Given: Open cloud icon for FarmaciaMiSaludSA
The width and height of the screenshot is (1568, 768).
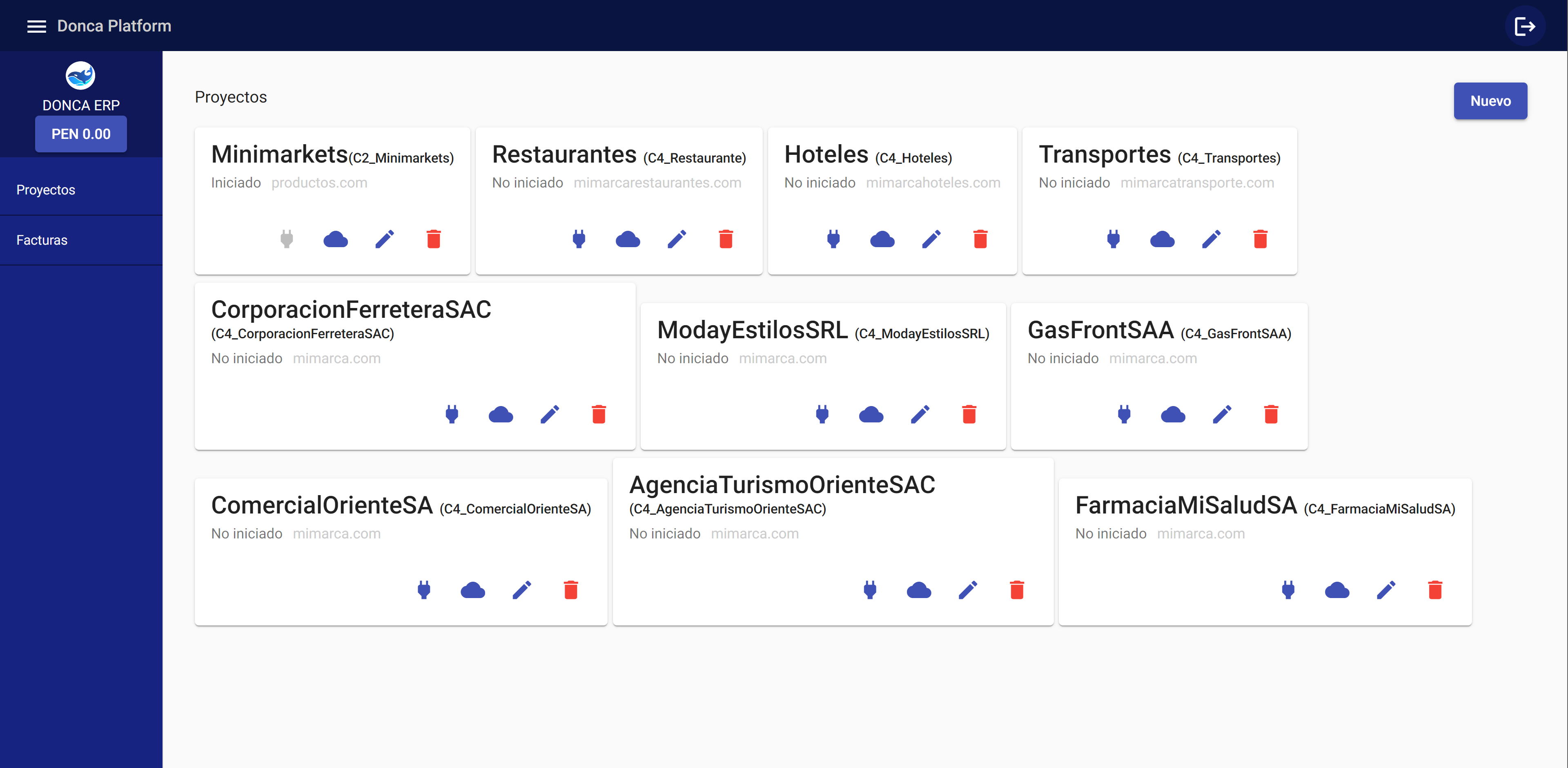Looking at the screenshot, I should tap(1337, 589).
